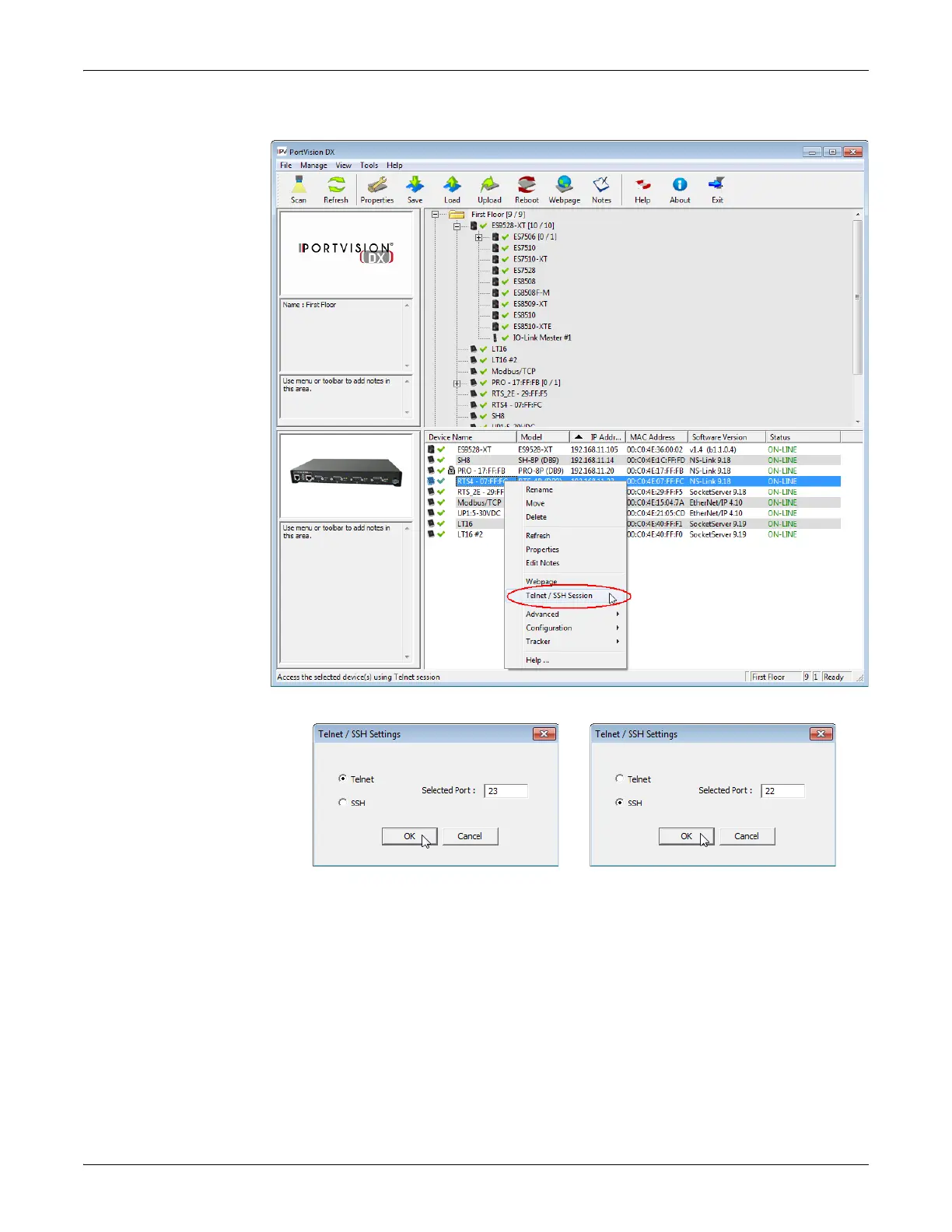
Task: Collapse the First Floor folder node
Action: coord(435,215)
